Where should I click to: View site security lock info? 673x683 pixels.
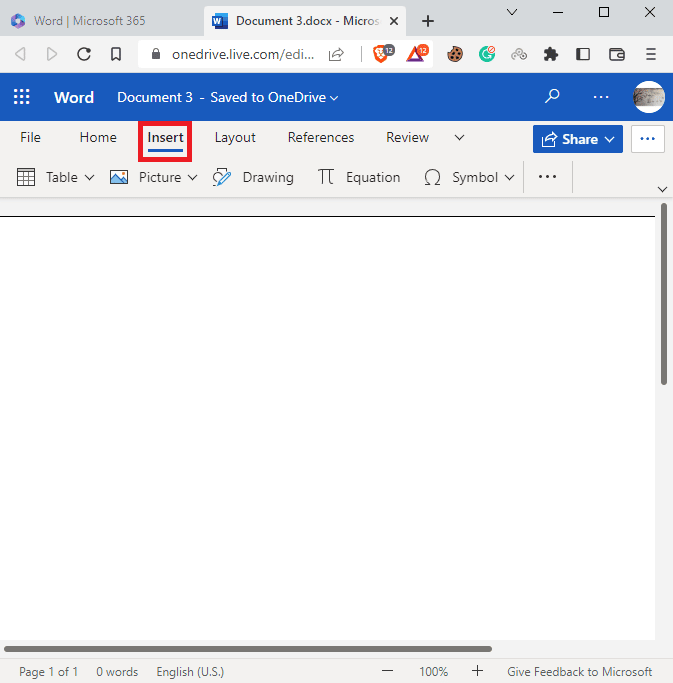[156, 54]
